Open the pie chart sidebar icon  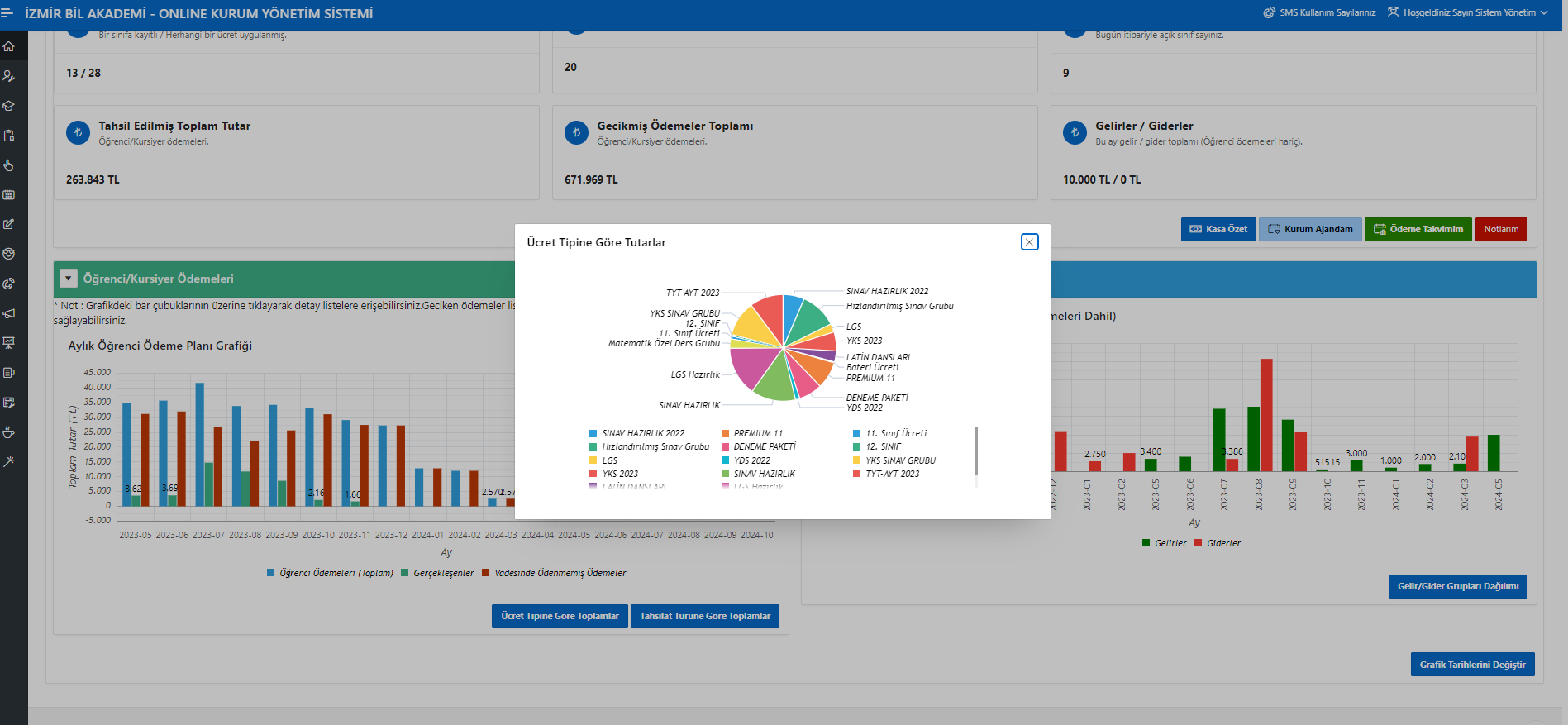(9, 284)
